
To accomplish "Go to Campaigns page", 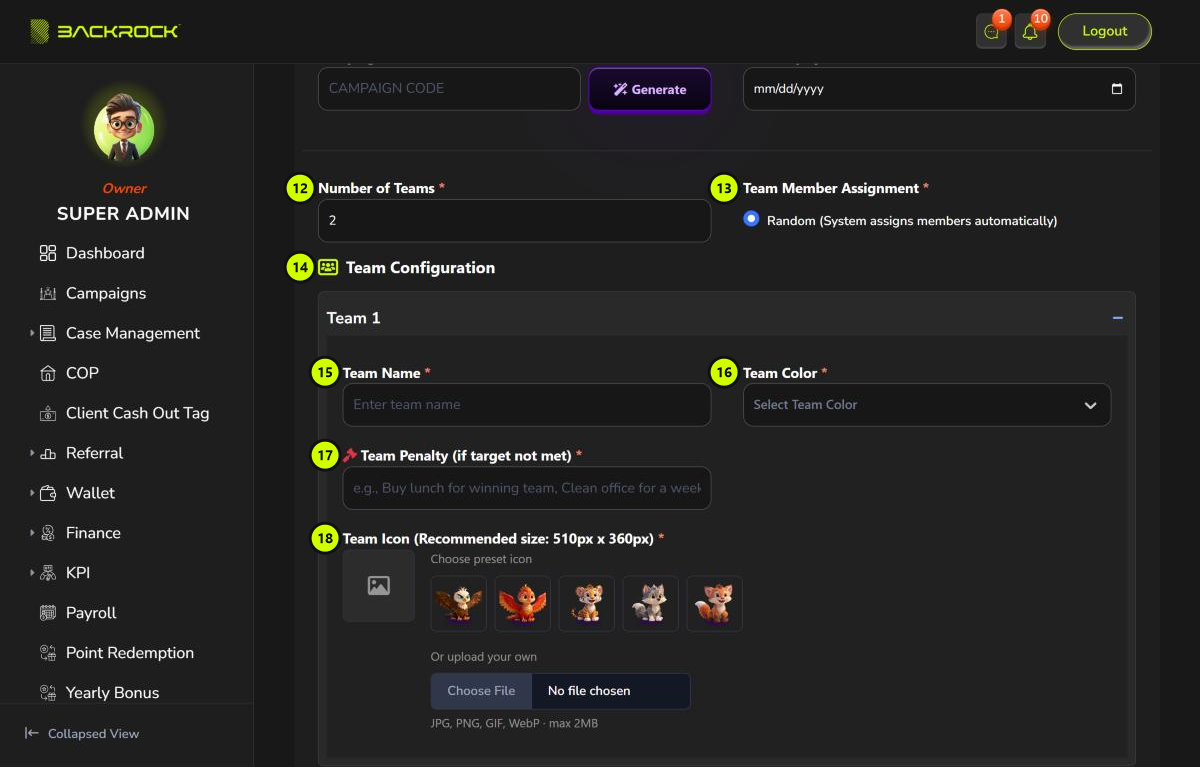I will click(x=106, y=293).
